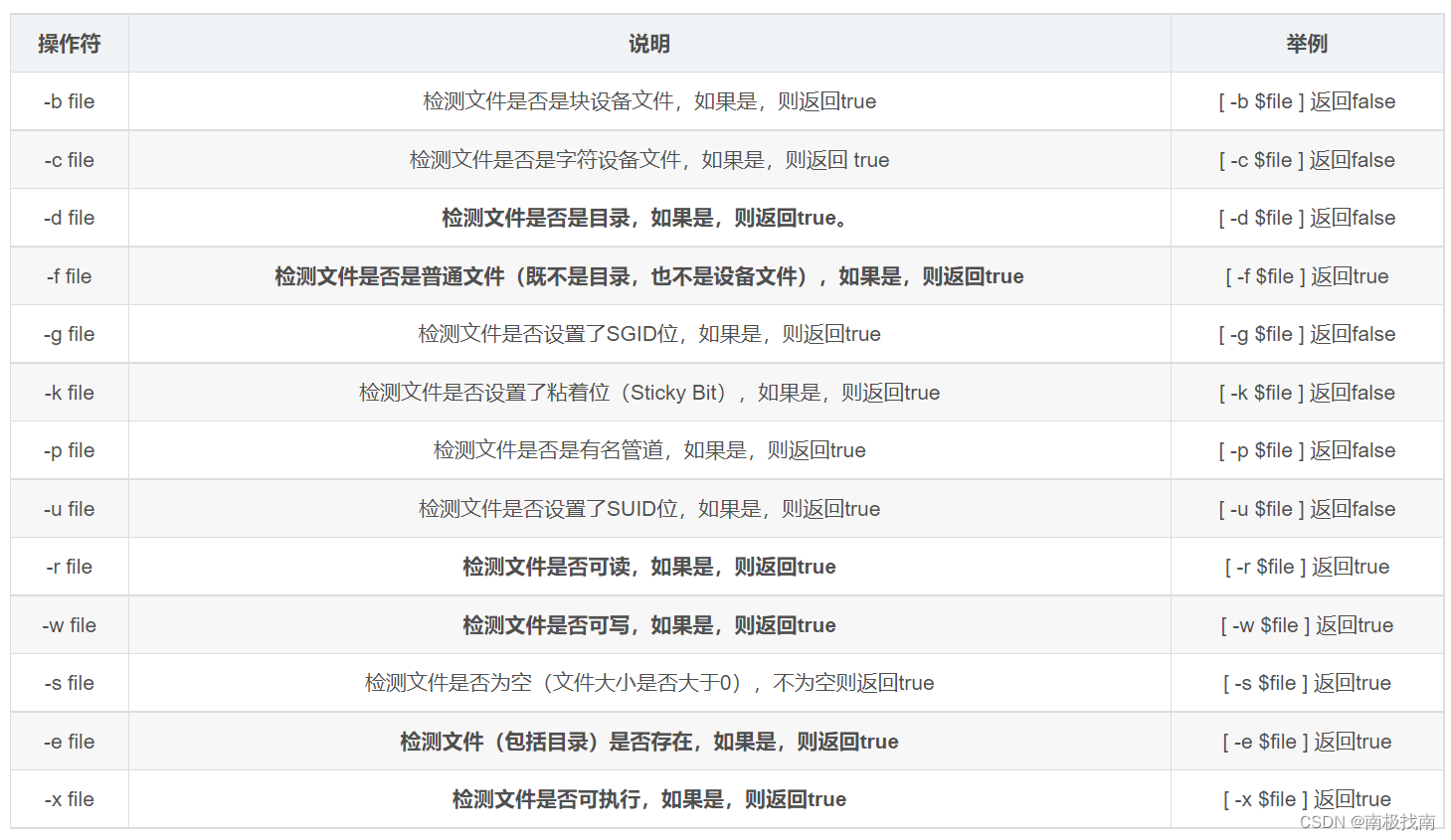Click description 检测文件是否是块设备文件
Viewport: 1451px width, 840px height.
click(649, 101)
